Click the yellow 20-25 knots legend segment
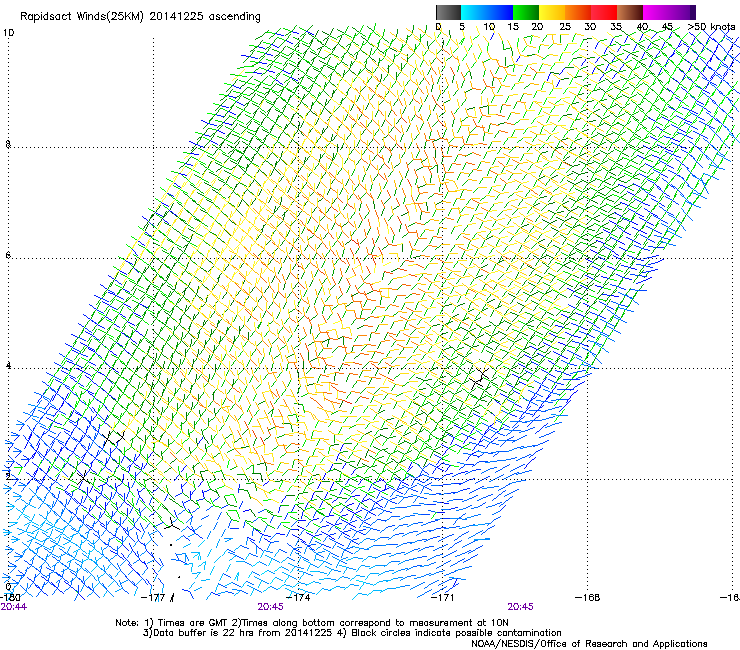The height and width of the screenshot is (650, 740). point(552,12)
